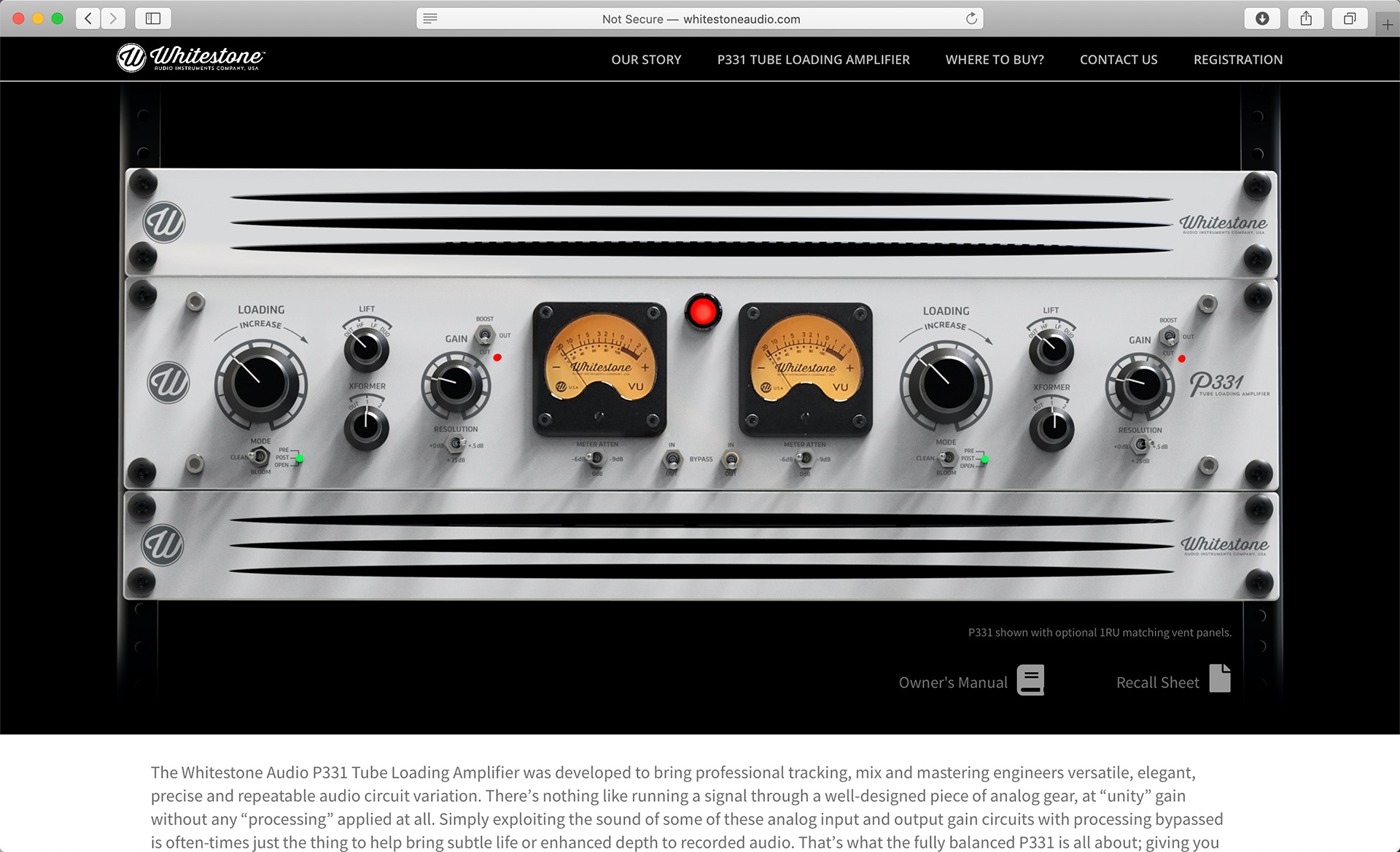The width and height of the screenshot is (1400, 852).
Task: Toggle left channel RESOLUTION switch
Action: tap(456, 443)
